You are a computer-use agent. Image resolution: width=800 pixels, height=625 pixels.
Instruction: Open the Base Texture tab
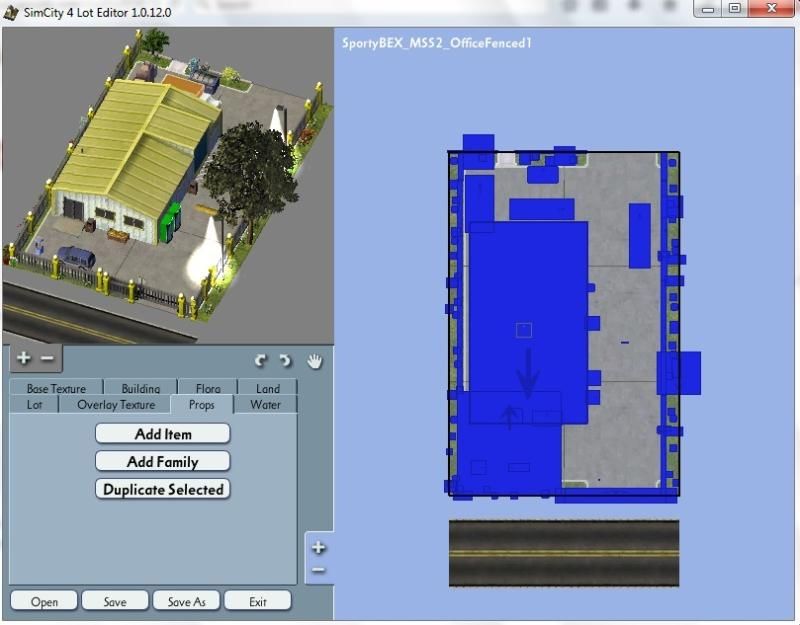[56, 387]
